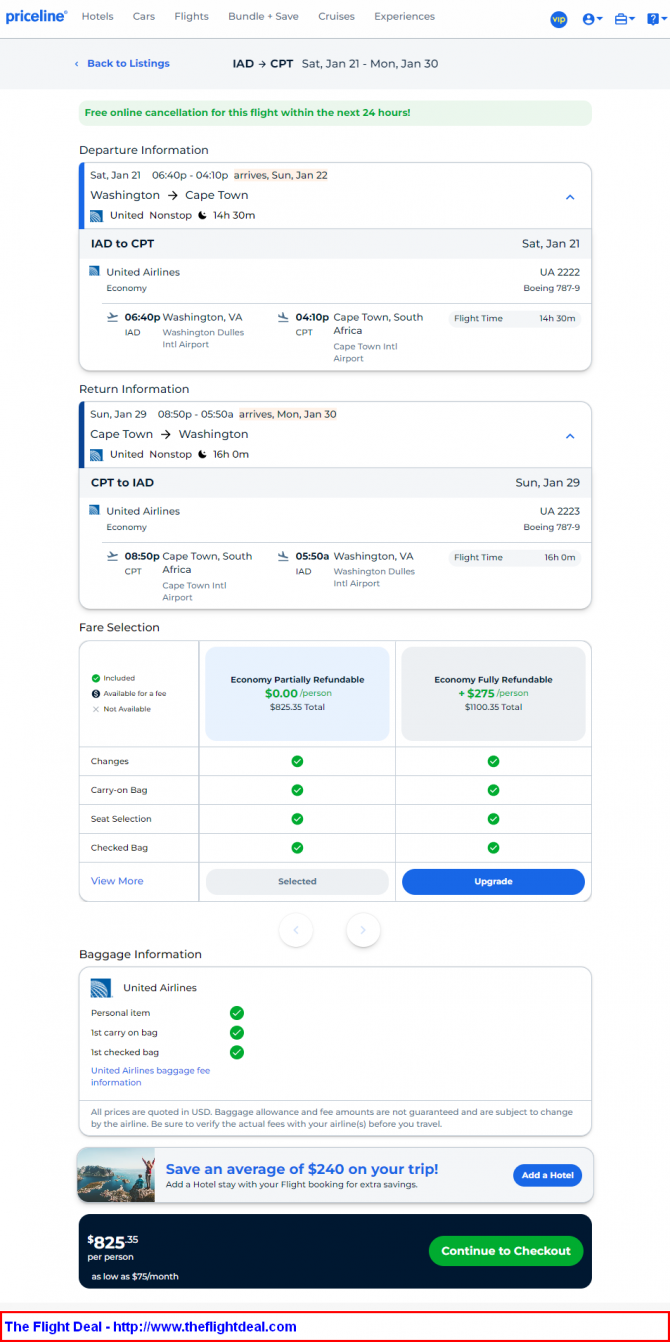Collapse the departure flight details chevron
The width and height of the screenshot is (670, 1342).
point(570,197)
